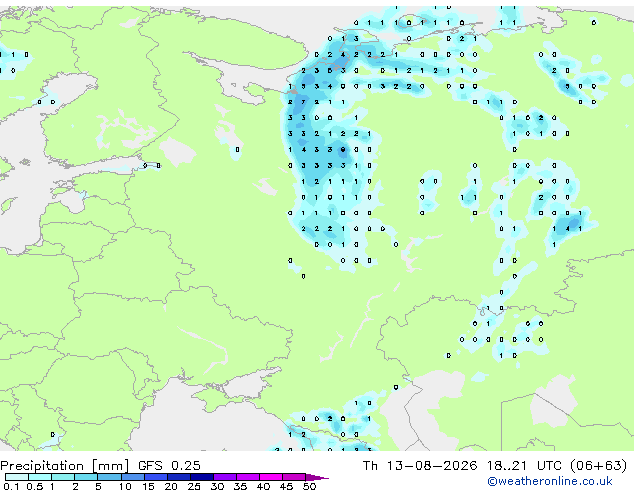Click the 1–2 mm legend color swatch
This screenshot has width=634, height=490.
63,477
